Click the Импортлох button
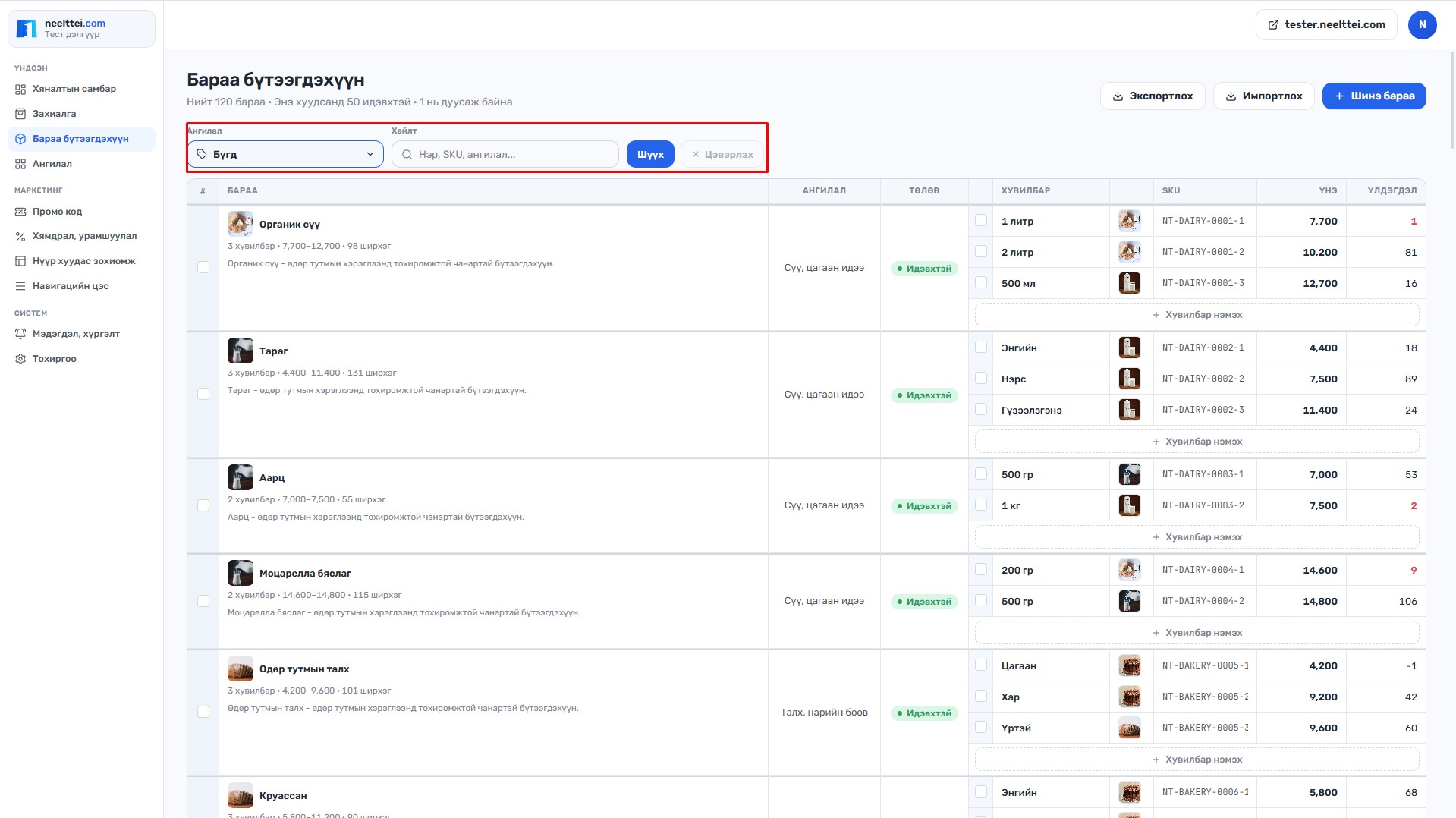The height and width of the screenshot is (818, 1456). coord(1264,96)
